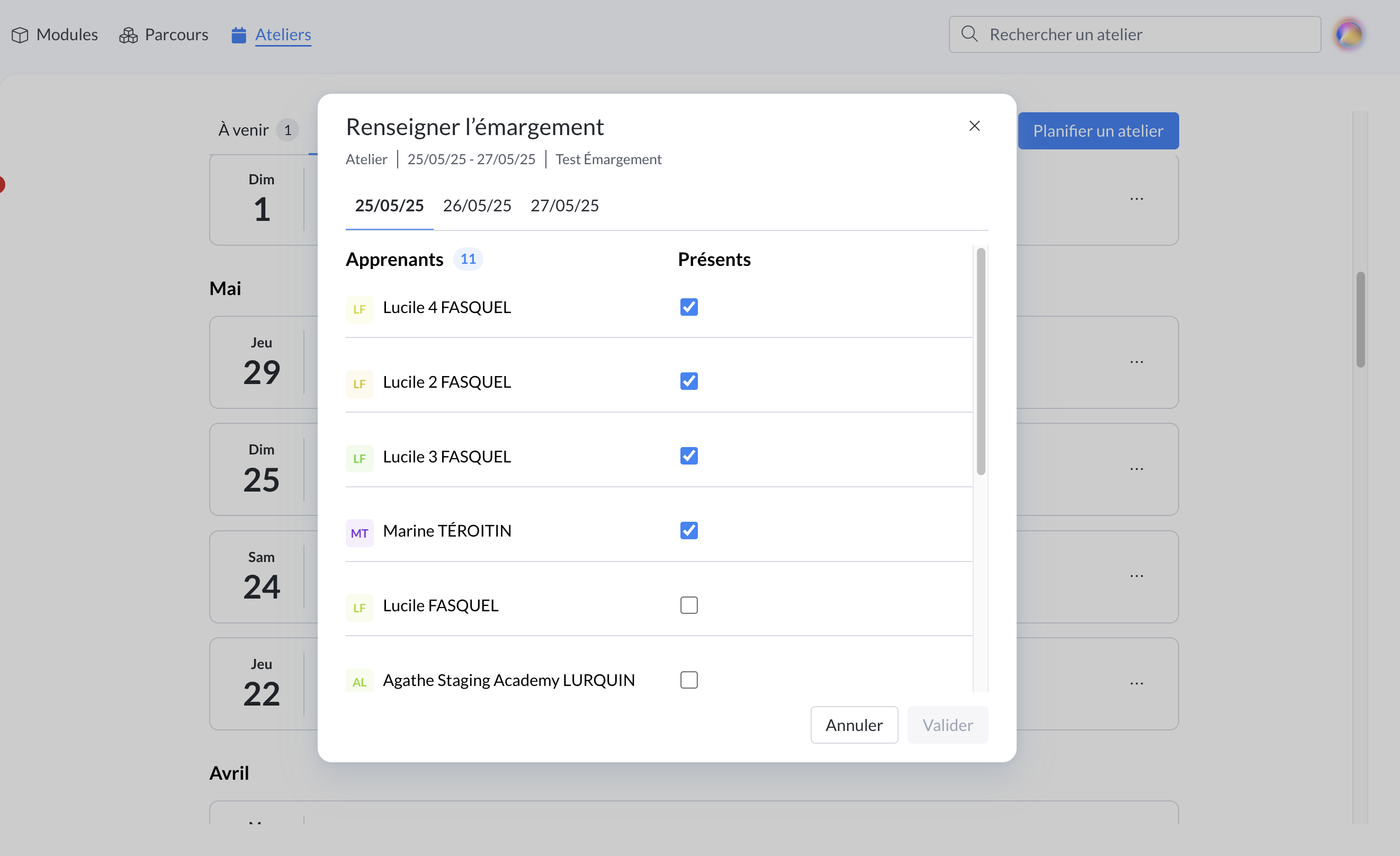Click Agathe LURQUIN's AL avatar badge
Image resolution: width=1400 pixels, height=856 pixels.
tap(359, 681)
